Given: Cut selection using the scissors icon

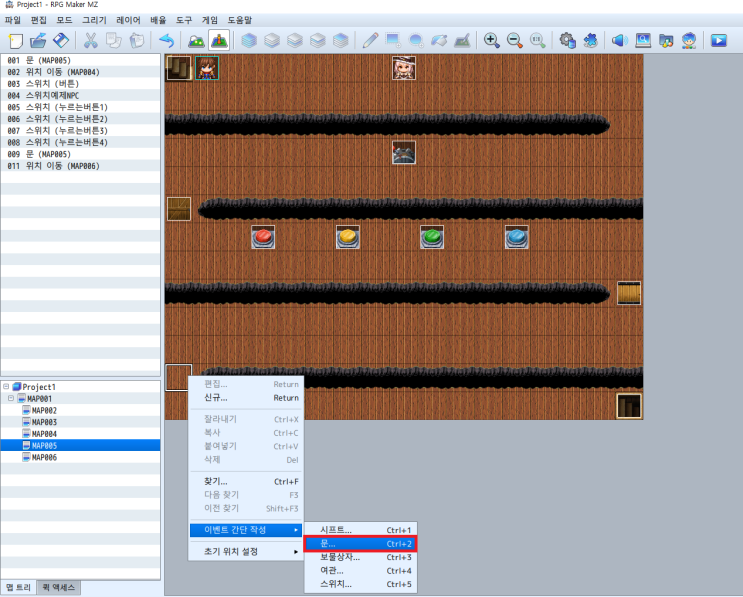Looking at the screenshot, I should (90, 41).
